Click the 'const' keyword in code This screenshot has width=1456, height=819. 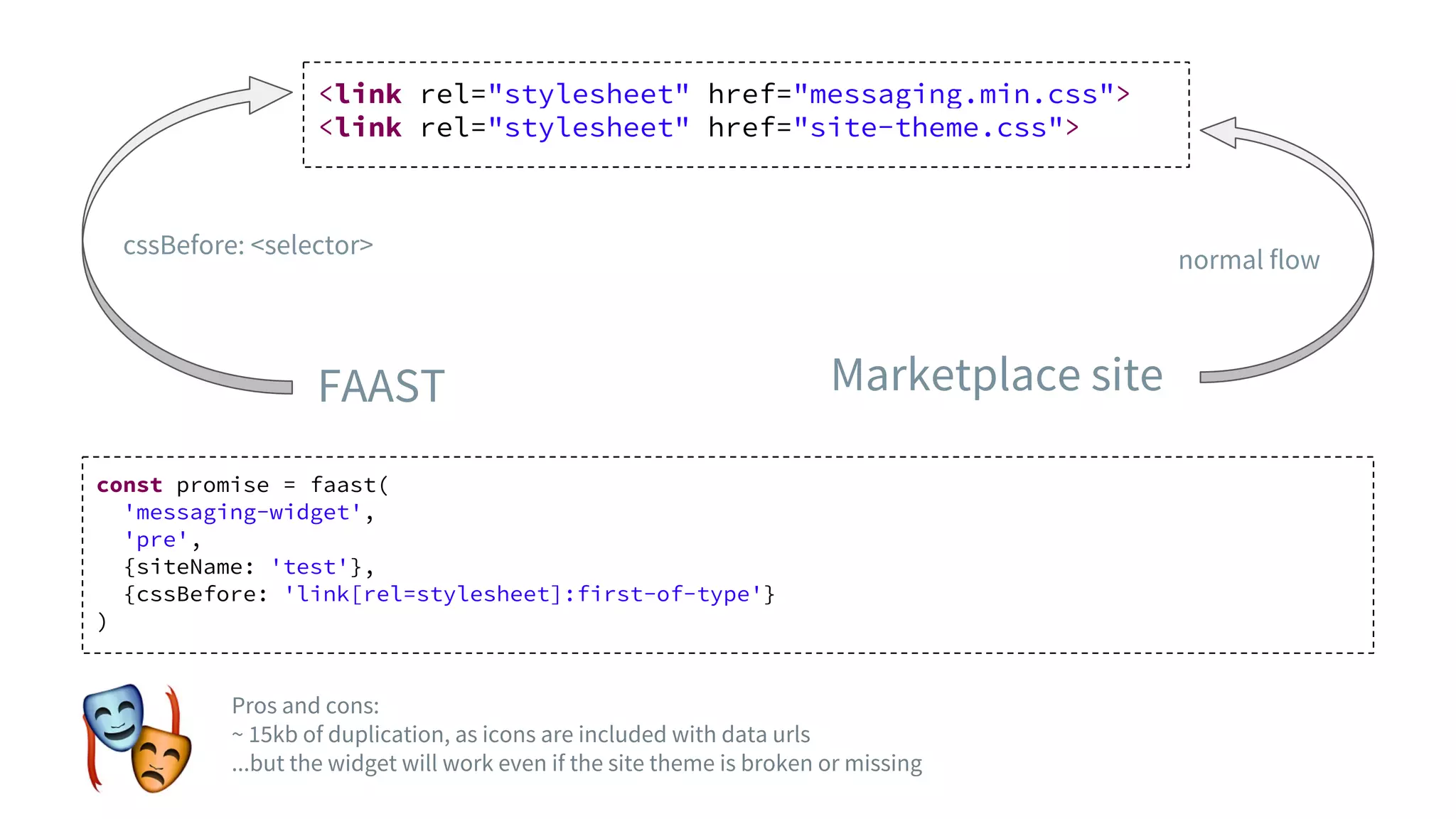click(129, 485)
